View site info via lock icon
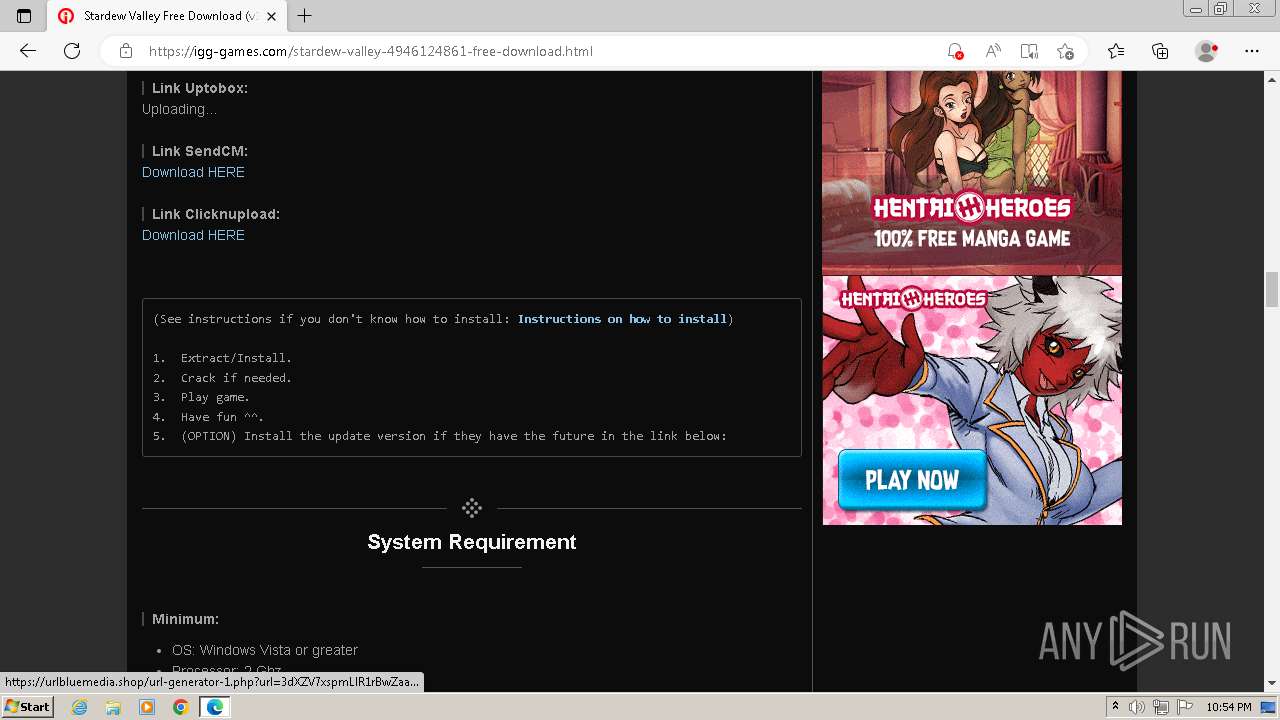 (x=126, y=51)
